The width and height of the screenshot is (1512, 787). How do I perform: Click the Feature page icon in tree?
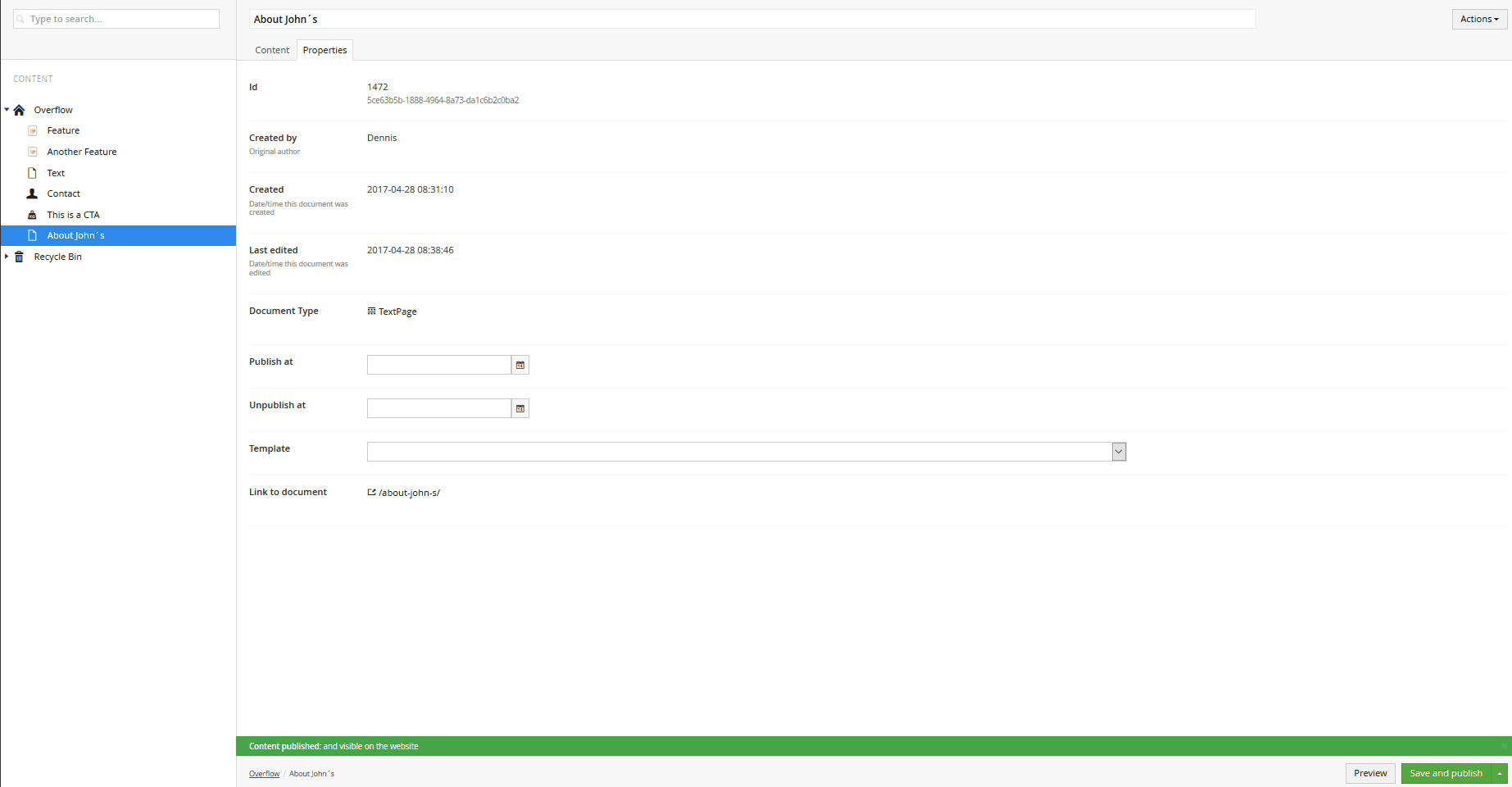coord(33,131)
